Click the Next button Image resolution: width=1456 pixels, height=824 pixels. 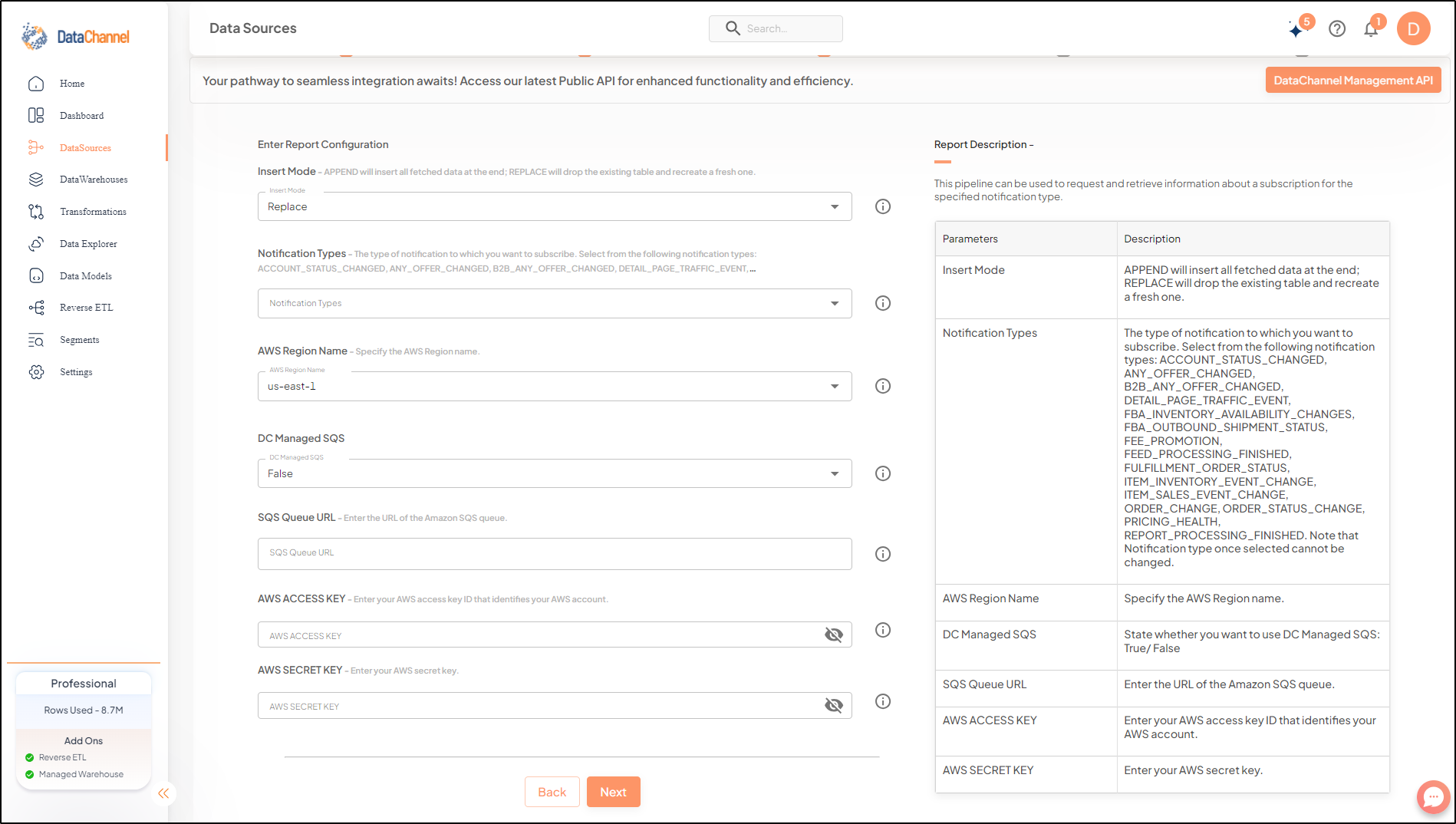pyautogui.click(x=614, y=792)
